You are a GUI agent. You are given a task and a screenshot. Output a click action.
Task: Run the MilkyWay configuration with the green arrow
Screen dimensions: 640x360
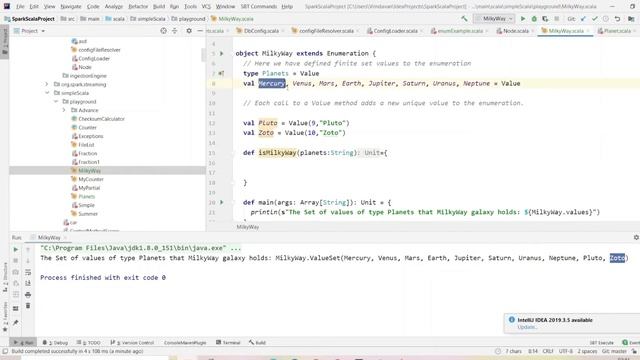point(523,19)
